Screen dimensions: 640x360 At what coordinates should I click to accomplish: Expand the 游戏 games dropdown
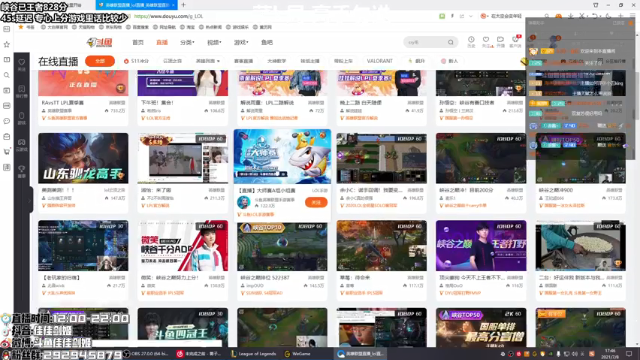coord(241,42)
